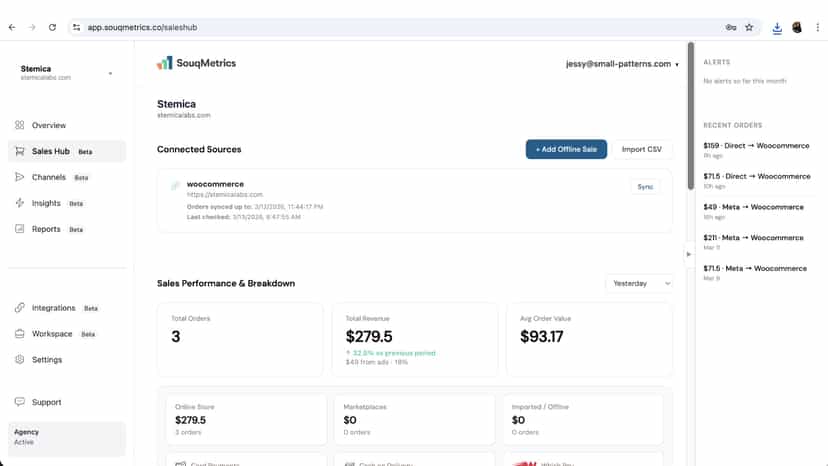Open Workspace in the sidebar
The width and height of the screenshot is (828, 466).
pos(67,333)
